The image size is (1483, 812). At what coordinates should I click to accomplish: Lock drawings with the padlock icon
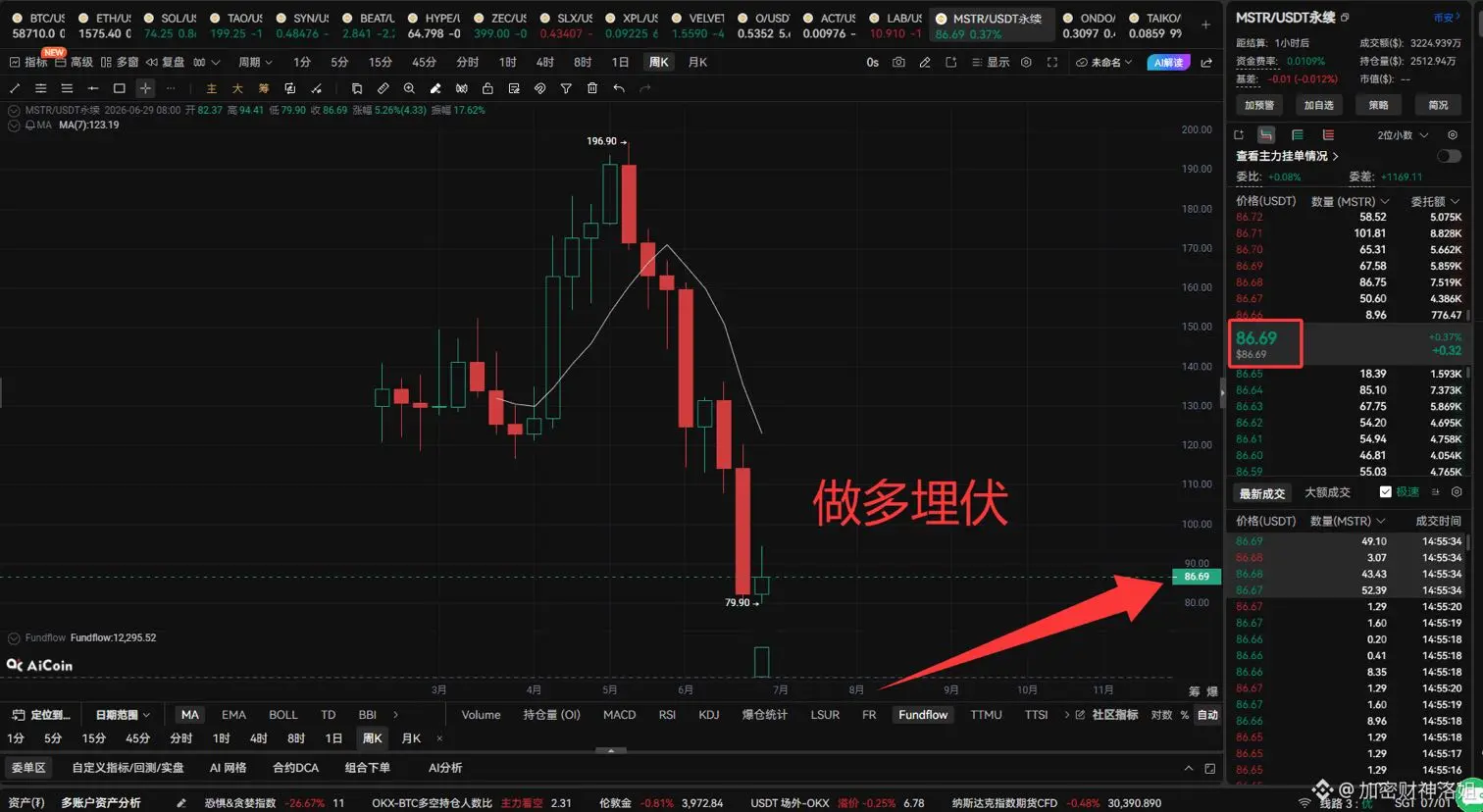point(487,88)
